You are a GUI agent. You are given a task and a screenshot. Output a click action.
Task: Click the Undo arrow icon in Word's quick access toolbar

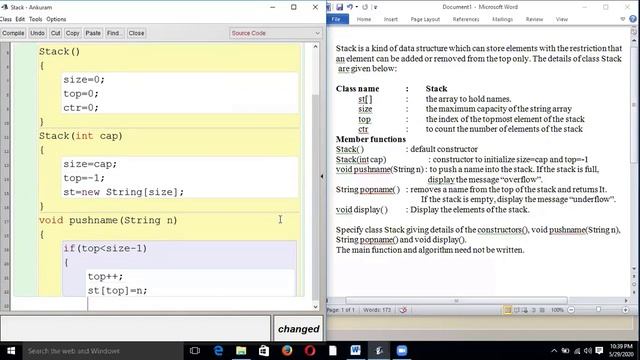point(350,7)
